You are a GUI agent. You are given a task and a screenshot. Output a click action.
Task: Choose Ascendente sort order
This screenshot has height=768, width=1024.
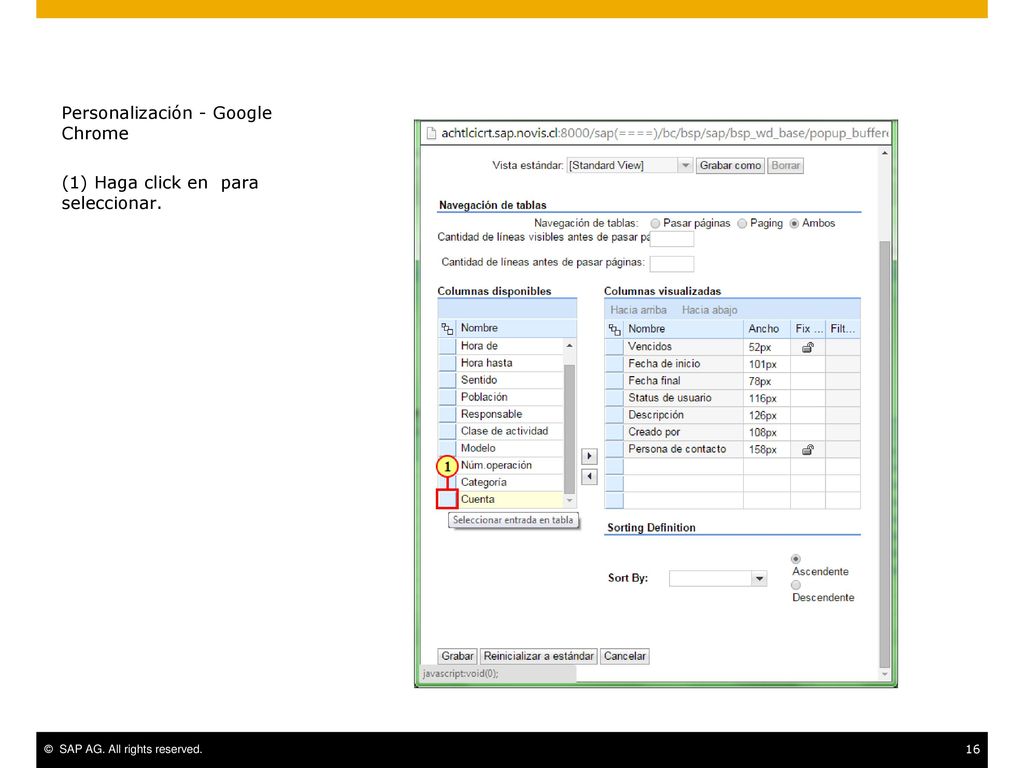[x=795, y=559]
